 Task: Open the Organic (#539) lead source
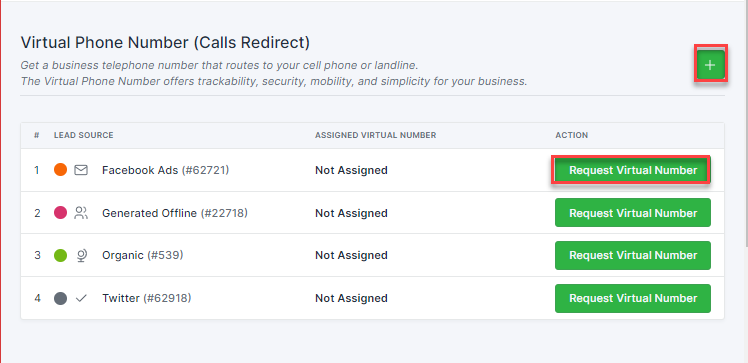pyautogui.click(x=143, y=255)
